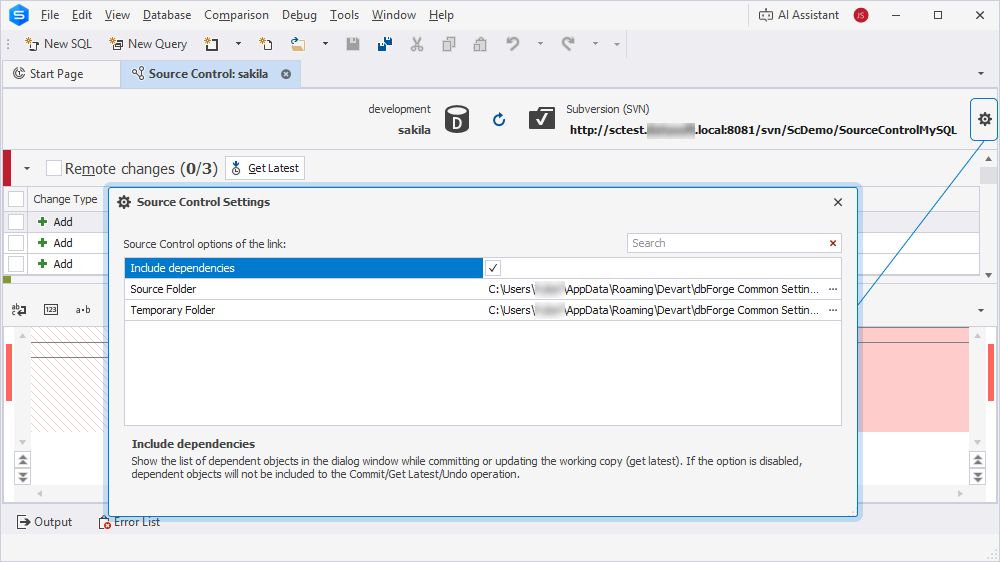Viewport: 1000px width, 562px height.
Task: Open Source Control settings gear icon
Action: (x=984, y=120)
